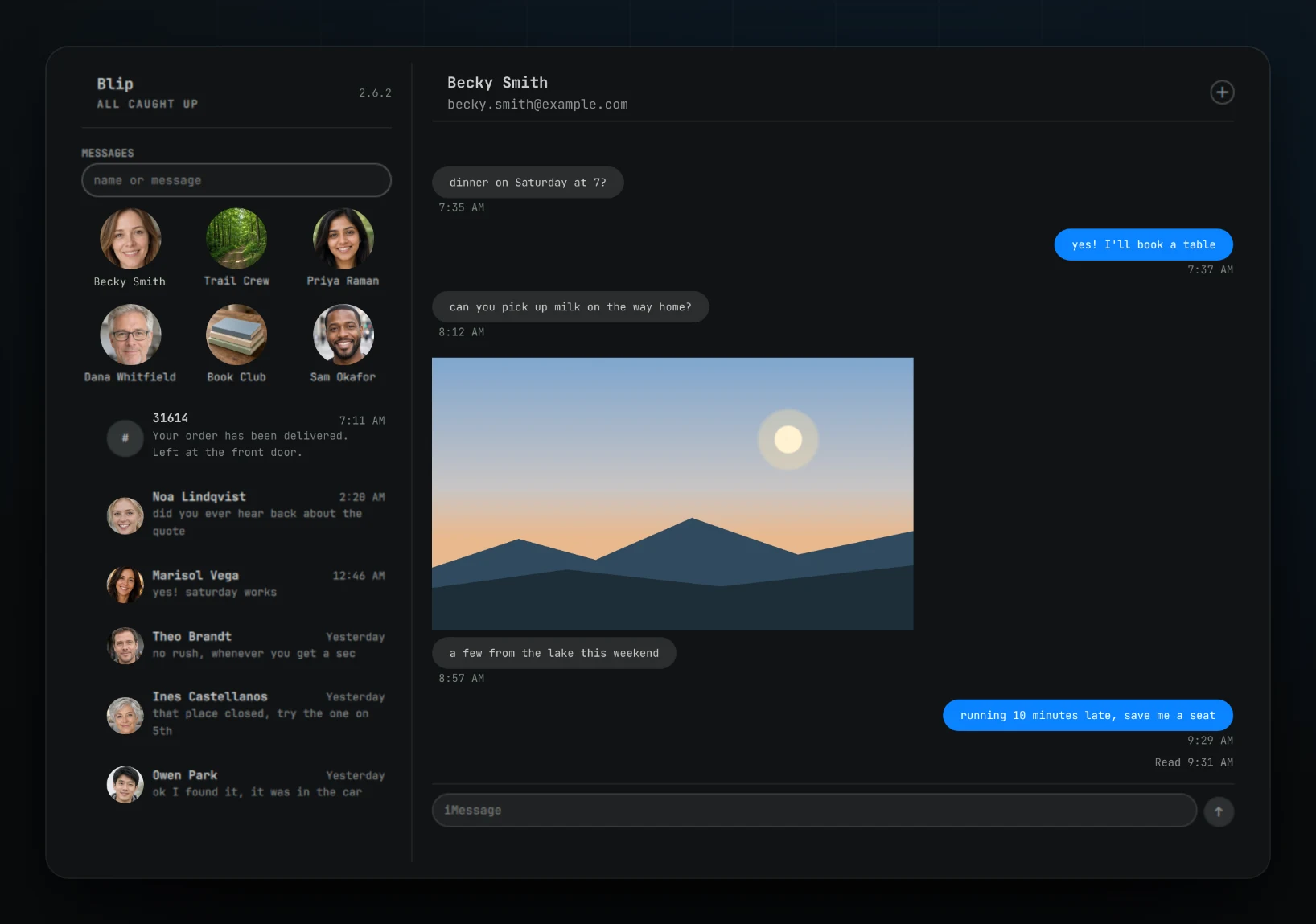This screenshot has height=924, width=1316.
Task: Focus the iMessage compose field
Action: click(814, 811)
